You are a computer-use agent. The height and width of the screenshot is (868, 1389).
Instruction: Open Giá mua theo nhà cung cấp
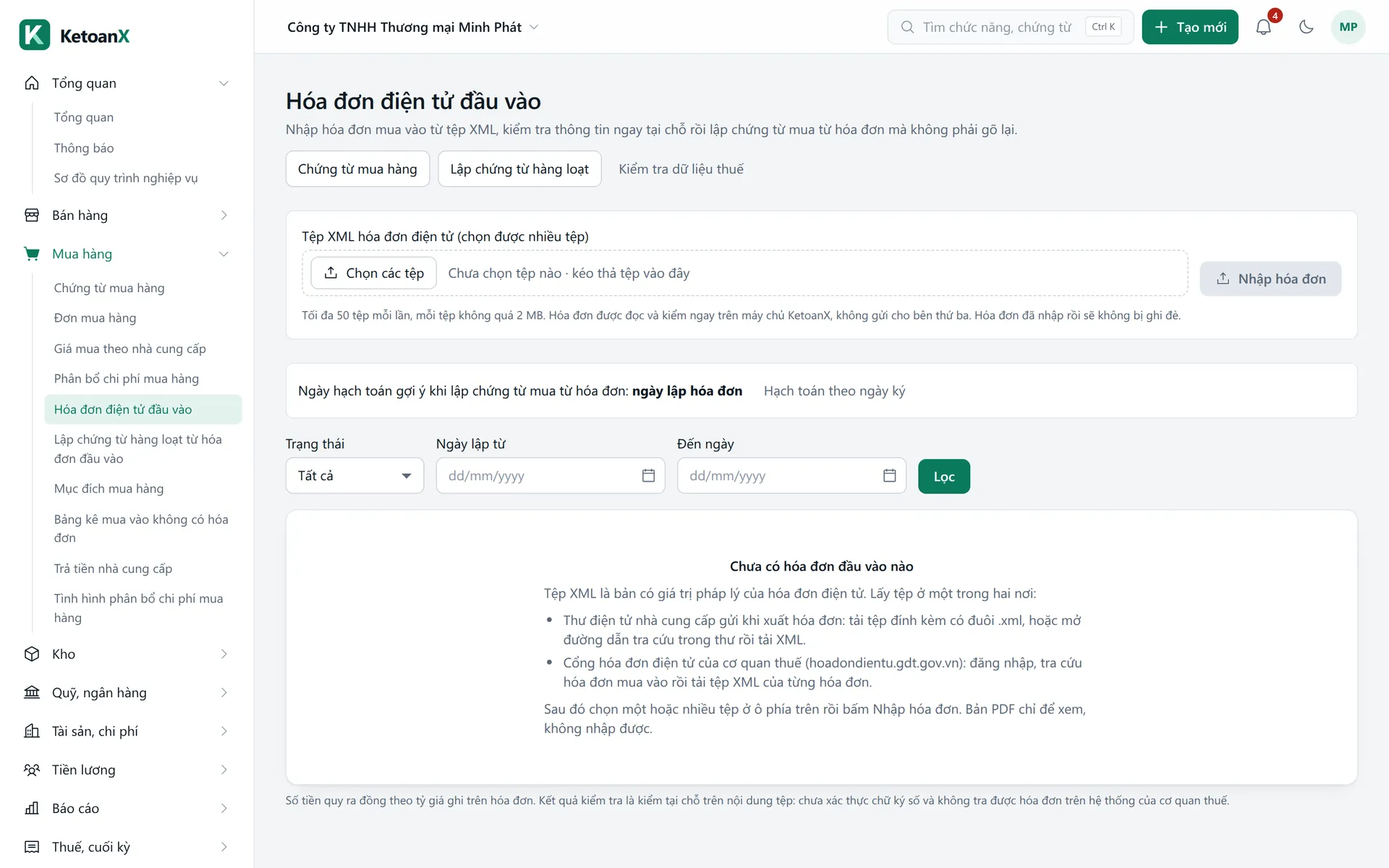[143, 349]
